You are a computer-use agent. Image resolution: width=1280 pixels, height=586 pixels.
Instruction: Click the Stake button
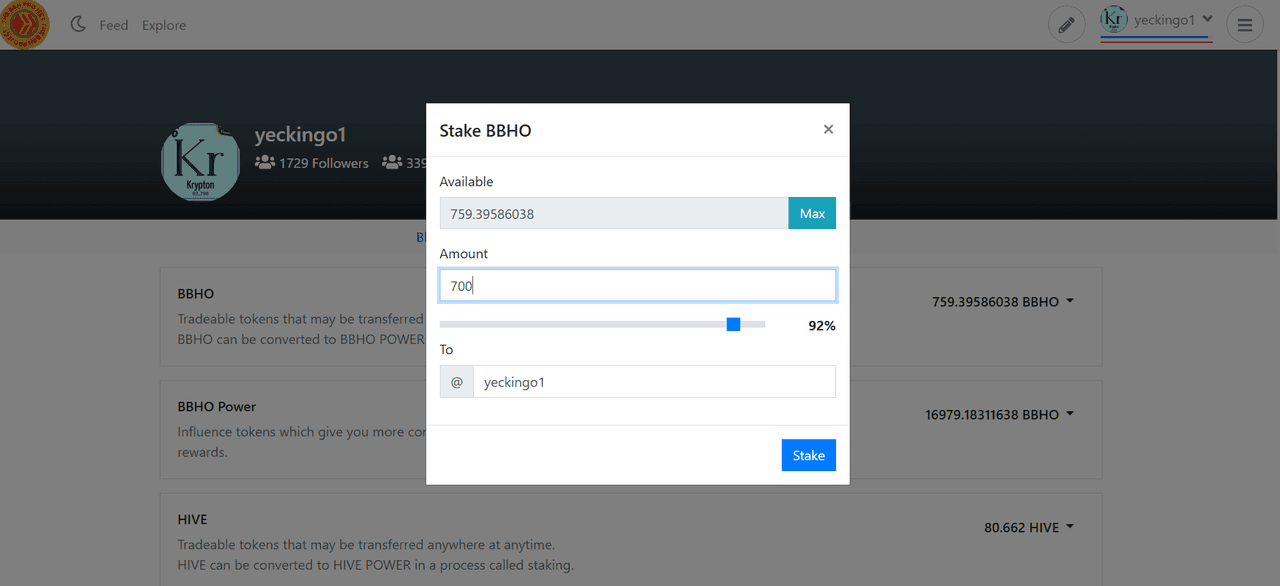pyautogui.click(x=808, y=455)
